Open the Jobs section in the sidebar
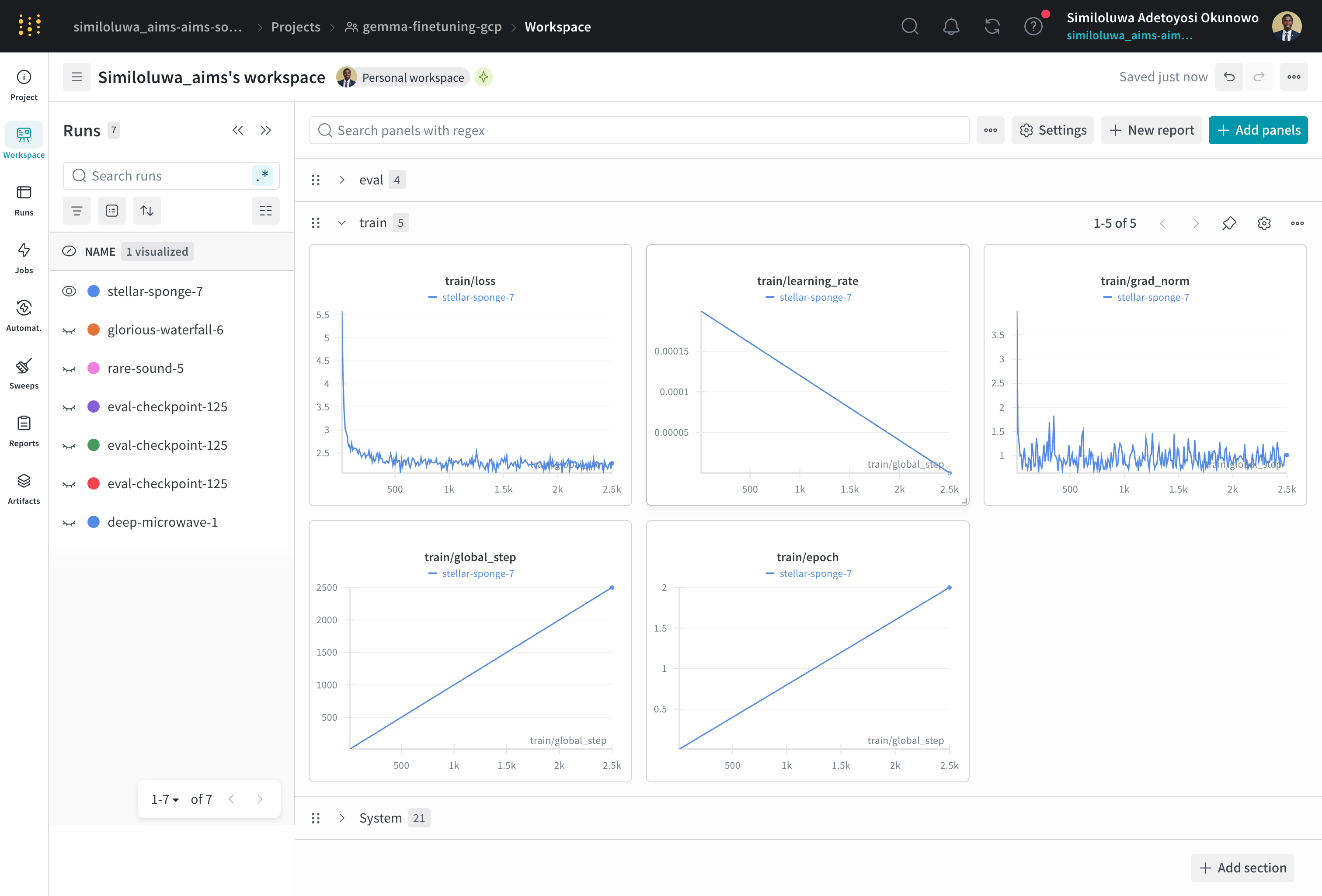The height and width of the screenshot is (896, 1322). [23, 258]
